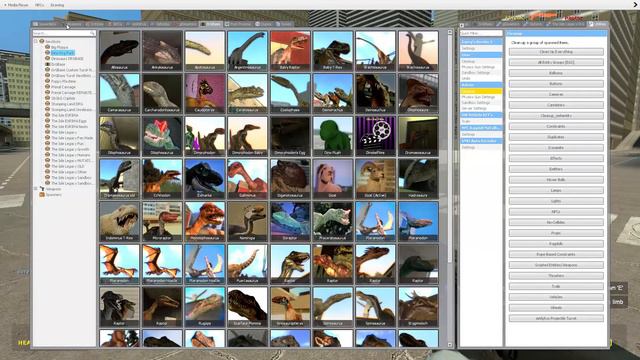This screenshot has height=360, width=640.
Task: Expand the Weapons tree folder
Action: (x=36, y=189)
